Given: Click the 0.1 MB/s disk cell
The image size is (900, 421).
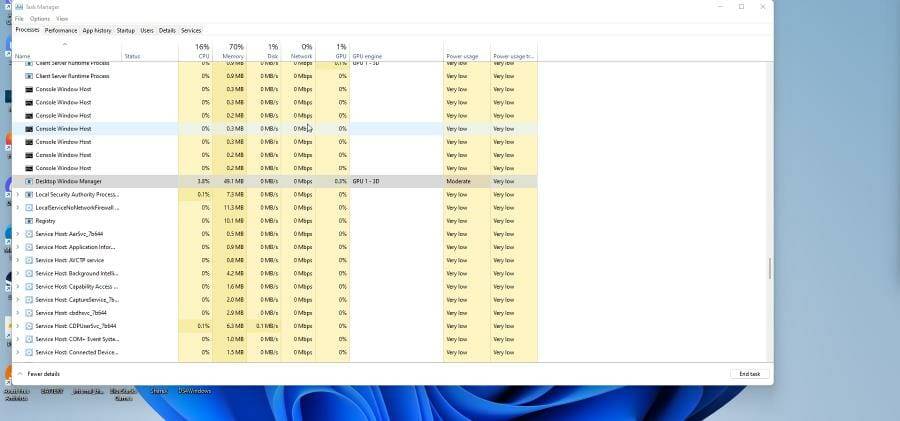Looking at the screenshot, I should (x=263, y=326).
